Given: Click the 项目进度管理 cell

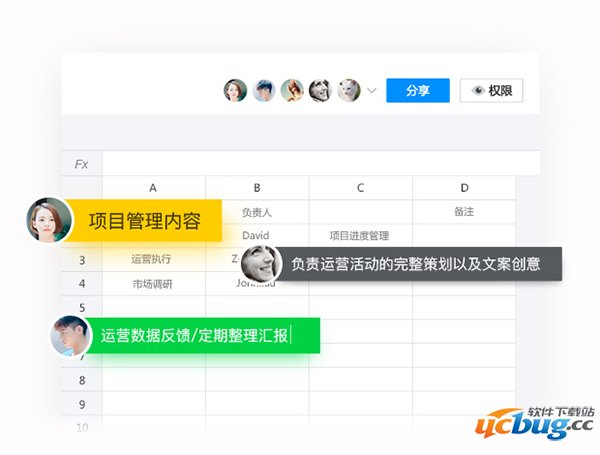Looking at the screenshot, I should (359, 236).
